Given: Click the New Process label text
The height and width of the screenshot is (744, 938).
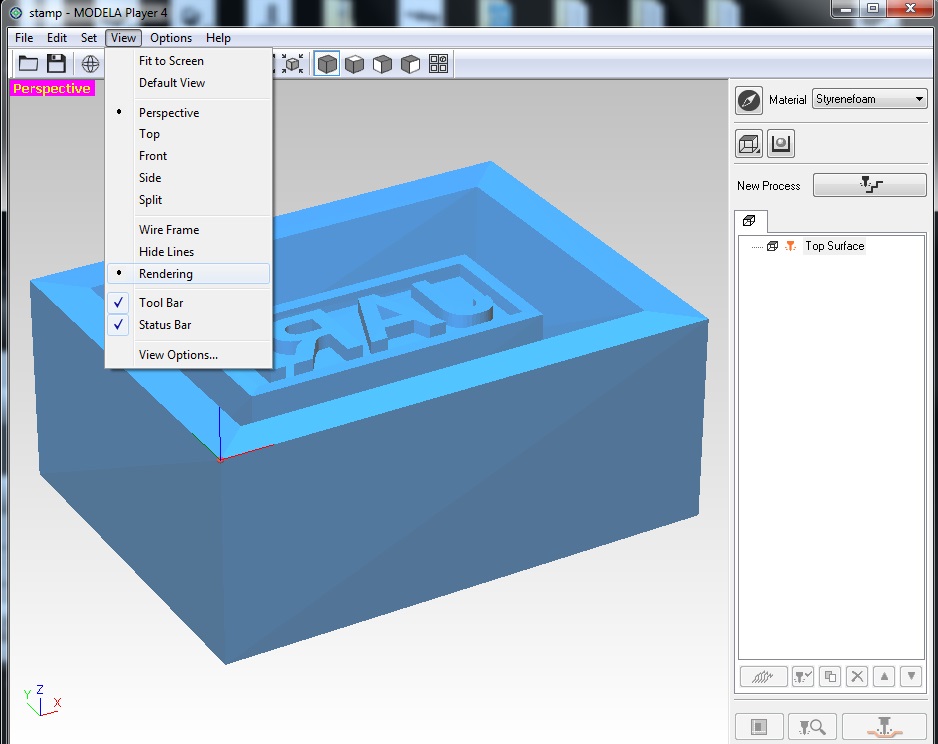Looking at the screenshot, I should (x=768, y=186).
